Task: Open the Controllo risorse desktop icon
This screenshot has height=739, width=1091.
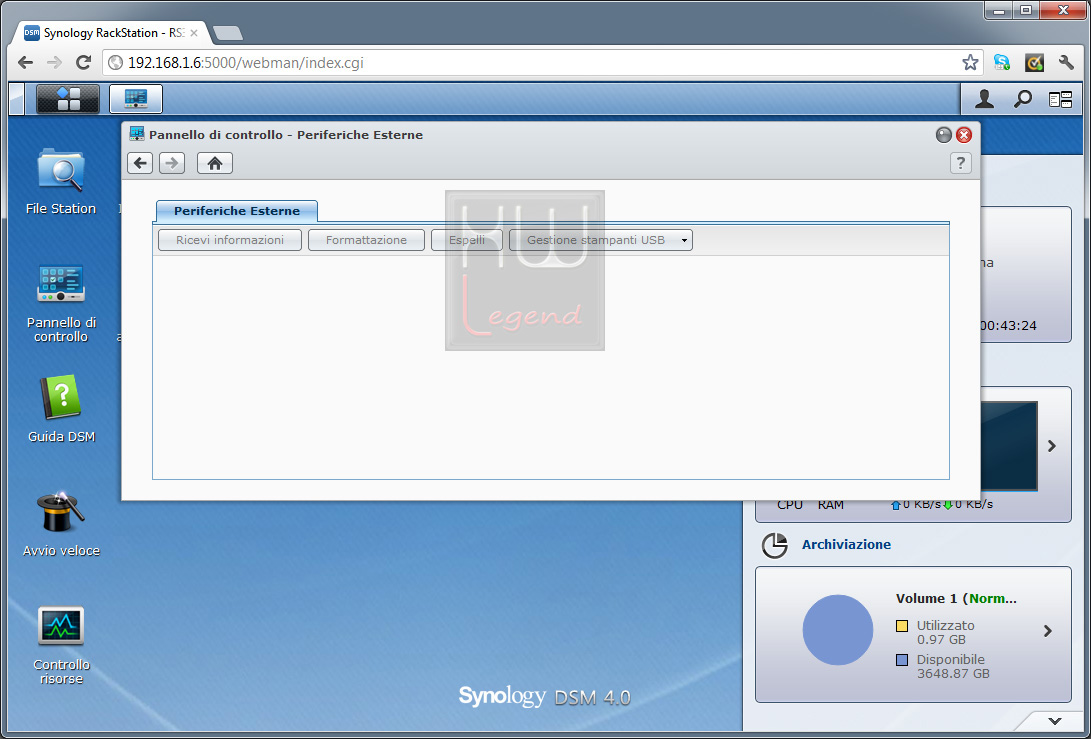Action: click(x=61, y=646)
